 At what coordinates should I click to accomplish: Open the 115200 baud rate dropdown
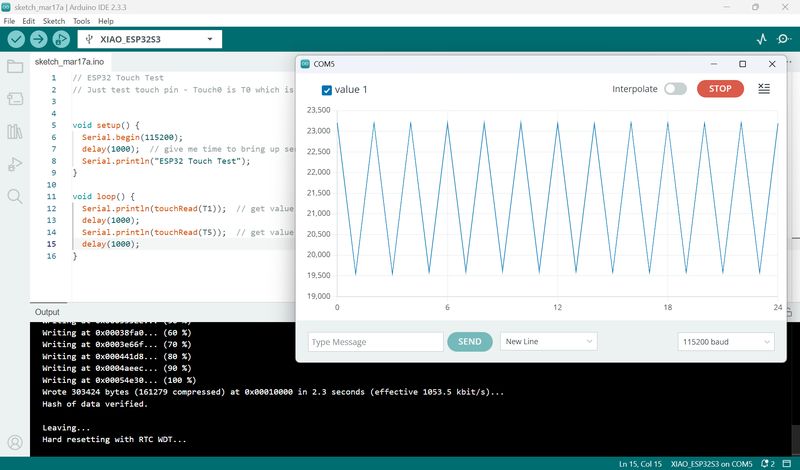(726, 341)
